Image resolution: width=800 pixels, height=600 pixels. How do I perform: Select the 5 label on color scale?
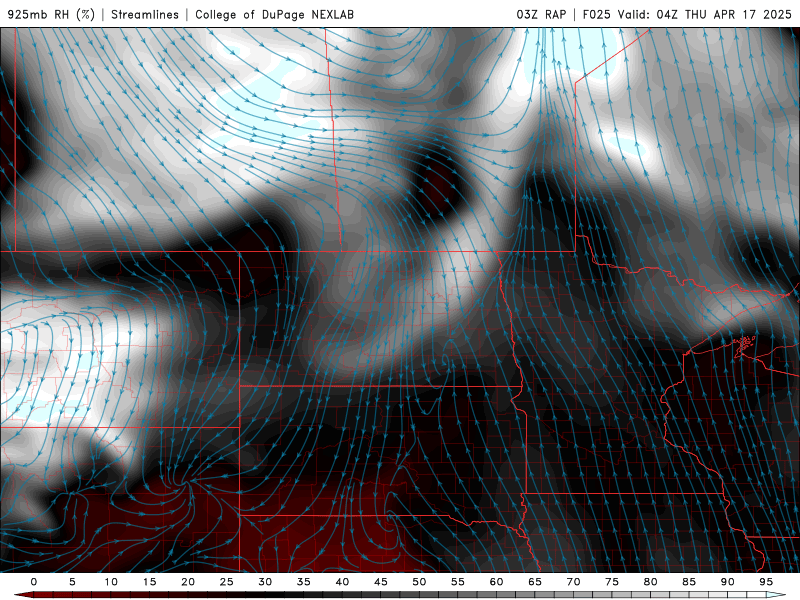72,582
